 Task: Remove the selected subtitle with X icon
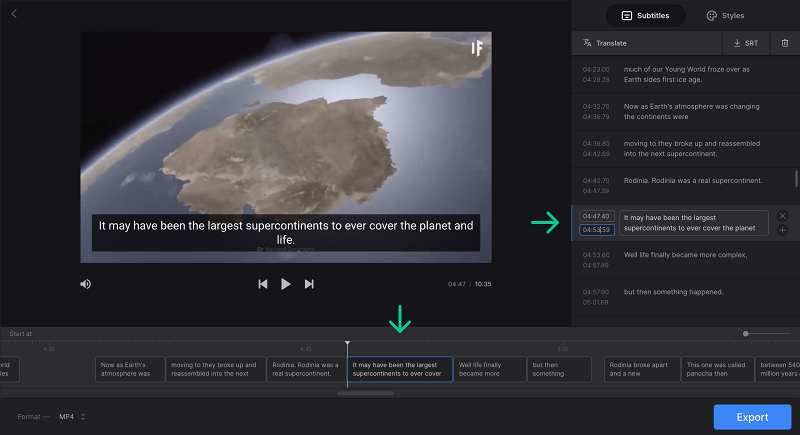coord(782,216)
